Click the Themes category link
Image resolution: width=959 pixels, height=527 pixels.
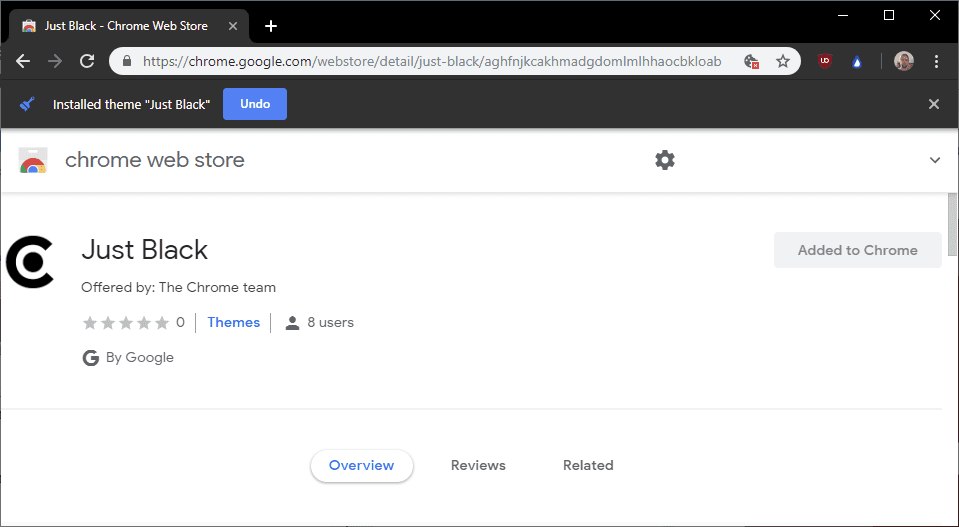[x=234, y=322]
